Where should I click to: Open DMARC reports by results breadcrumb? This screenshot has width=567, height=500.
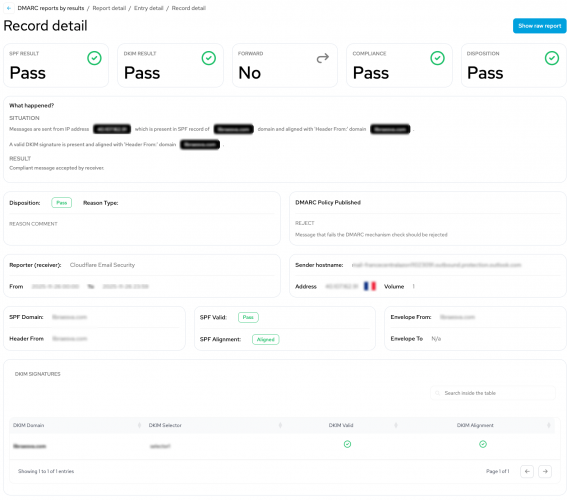pos(51,8)
